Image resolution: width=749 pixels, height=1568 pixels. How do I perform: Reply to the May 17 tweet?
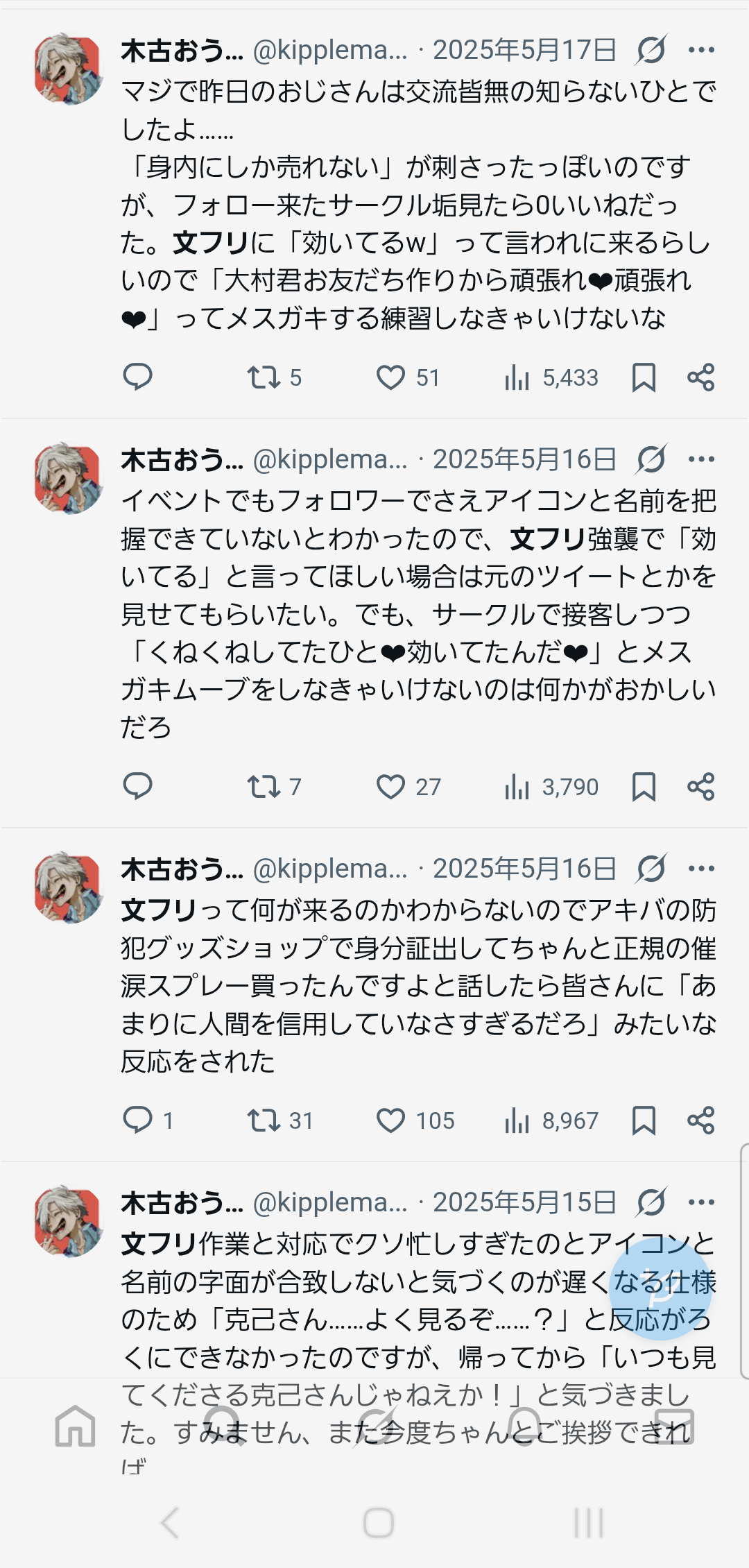pyautogui.click(x=137, y=377)
